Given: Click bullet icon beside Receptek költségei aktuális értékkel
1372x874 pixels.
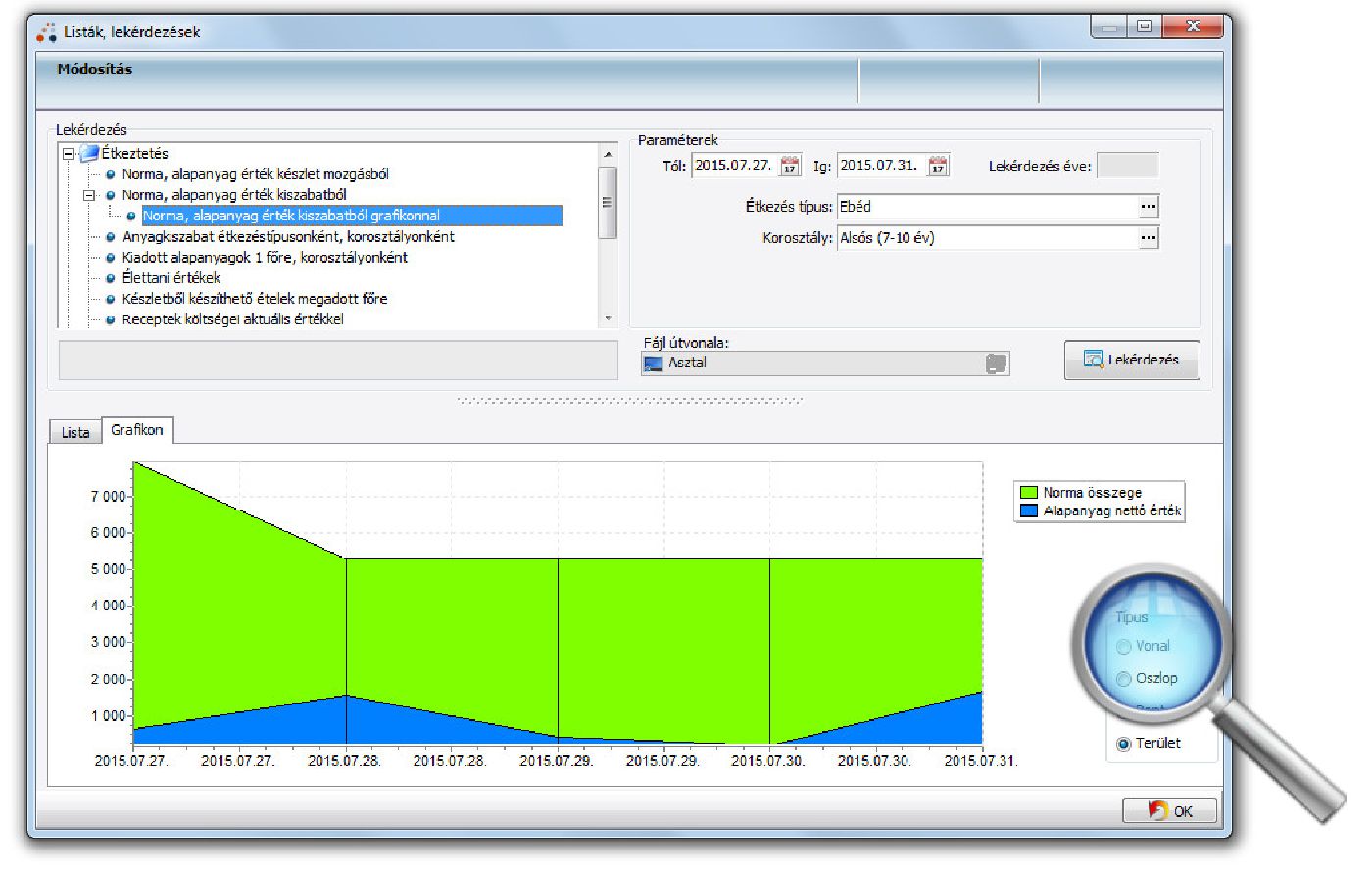Looking at the screenshot, I should click(111, 319).
